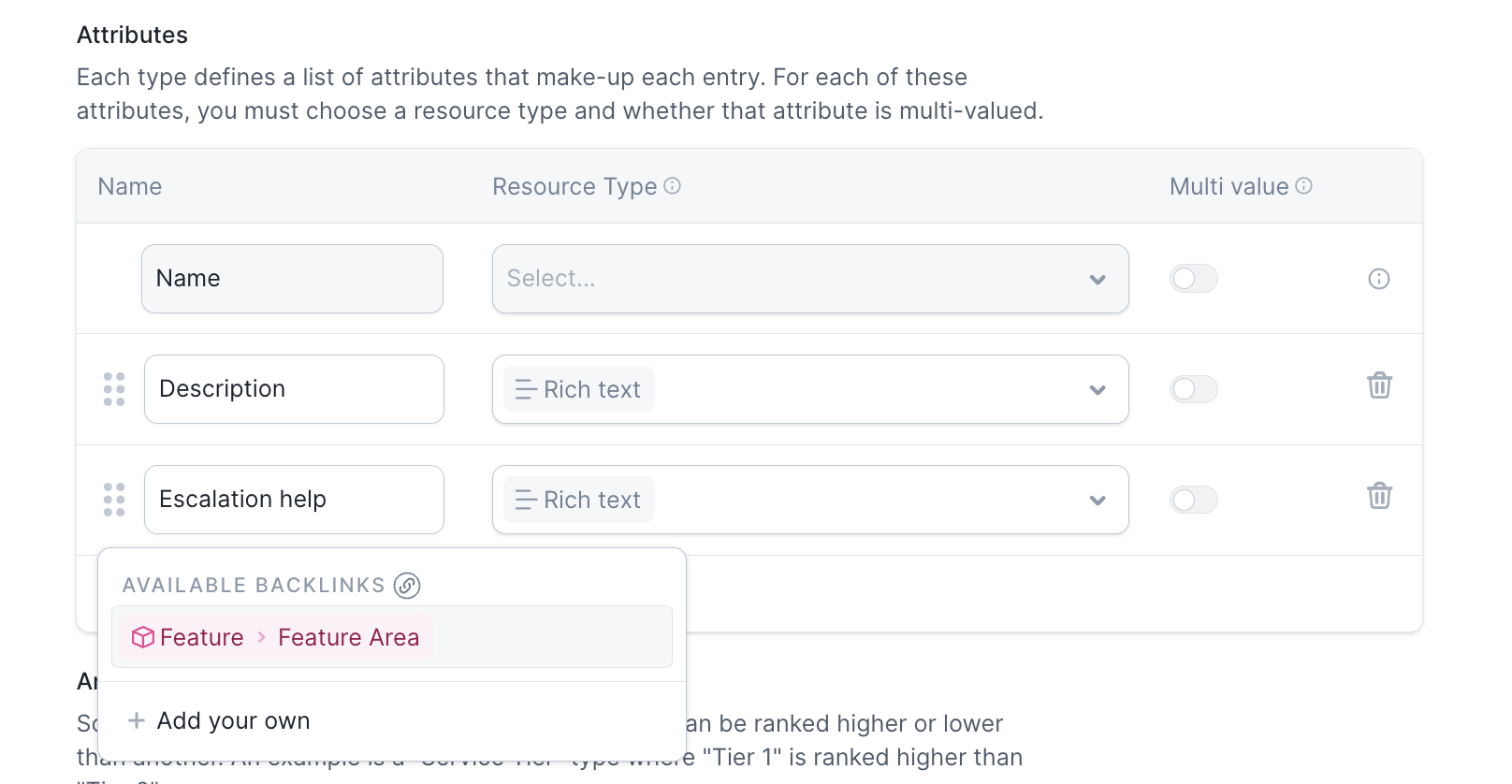Click the Multi value info icon
This screenshot has width=1512, height=784.
(x=1303, y=186)
